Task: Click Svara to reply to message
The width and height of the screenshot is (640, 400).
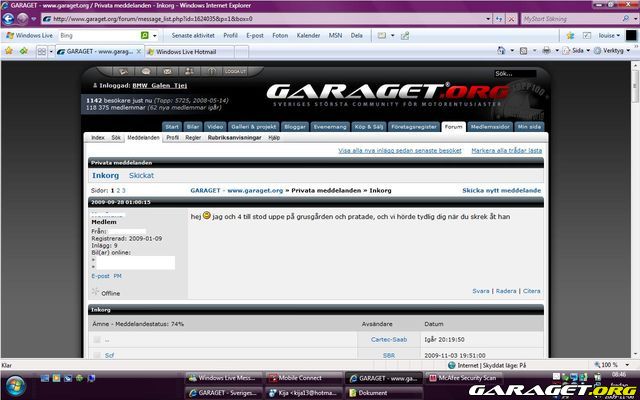Action: [x=480, y=291]
